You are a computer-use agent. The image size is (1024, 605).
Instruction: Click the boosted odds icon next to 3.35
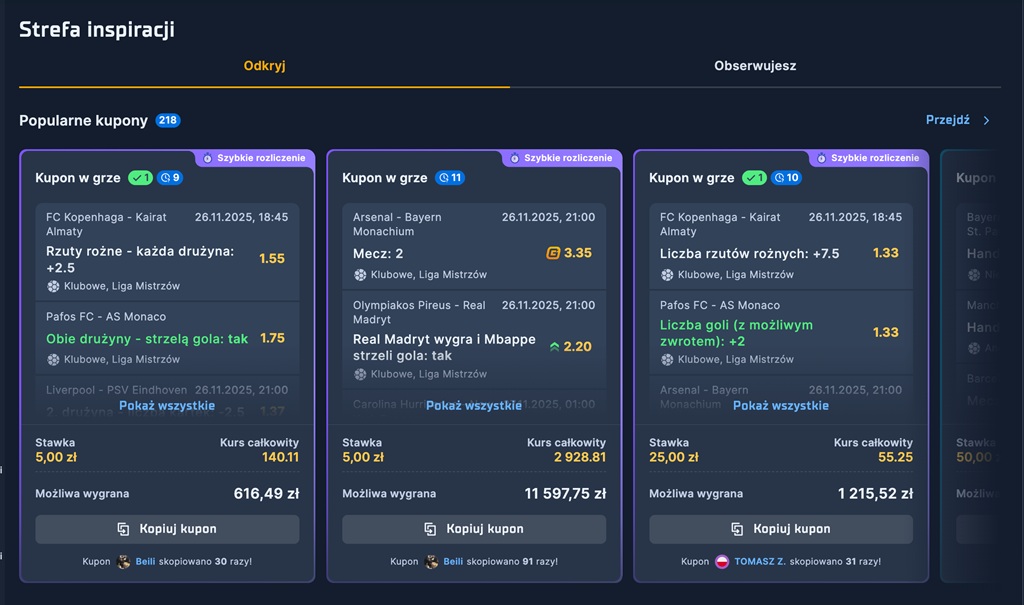click(x=552, y=253)
